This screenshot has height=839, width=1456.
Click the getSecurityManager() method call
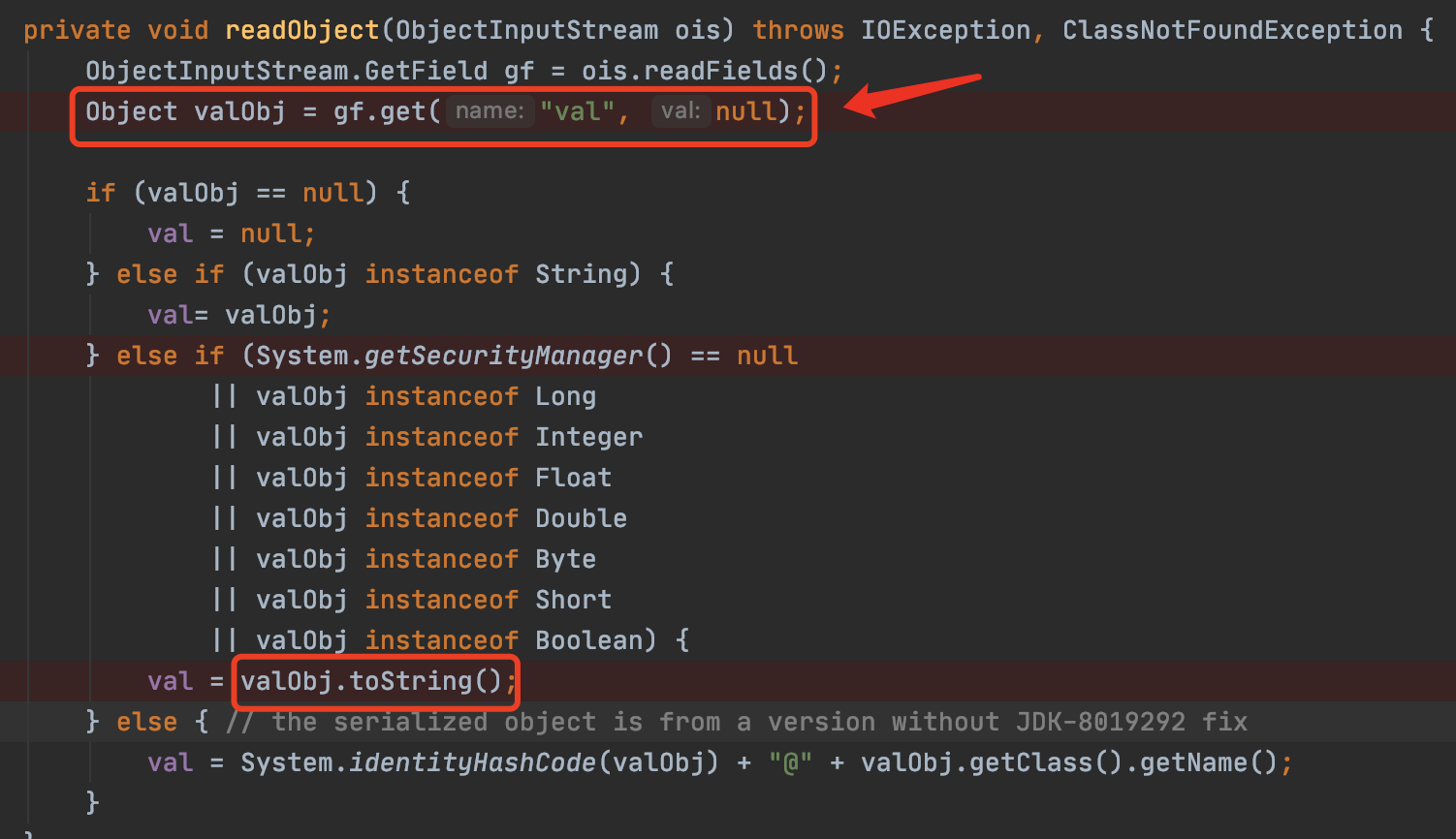click(503, 356)
